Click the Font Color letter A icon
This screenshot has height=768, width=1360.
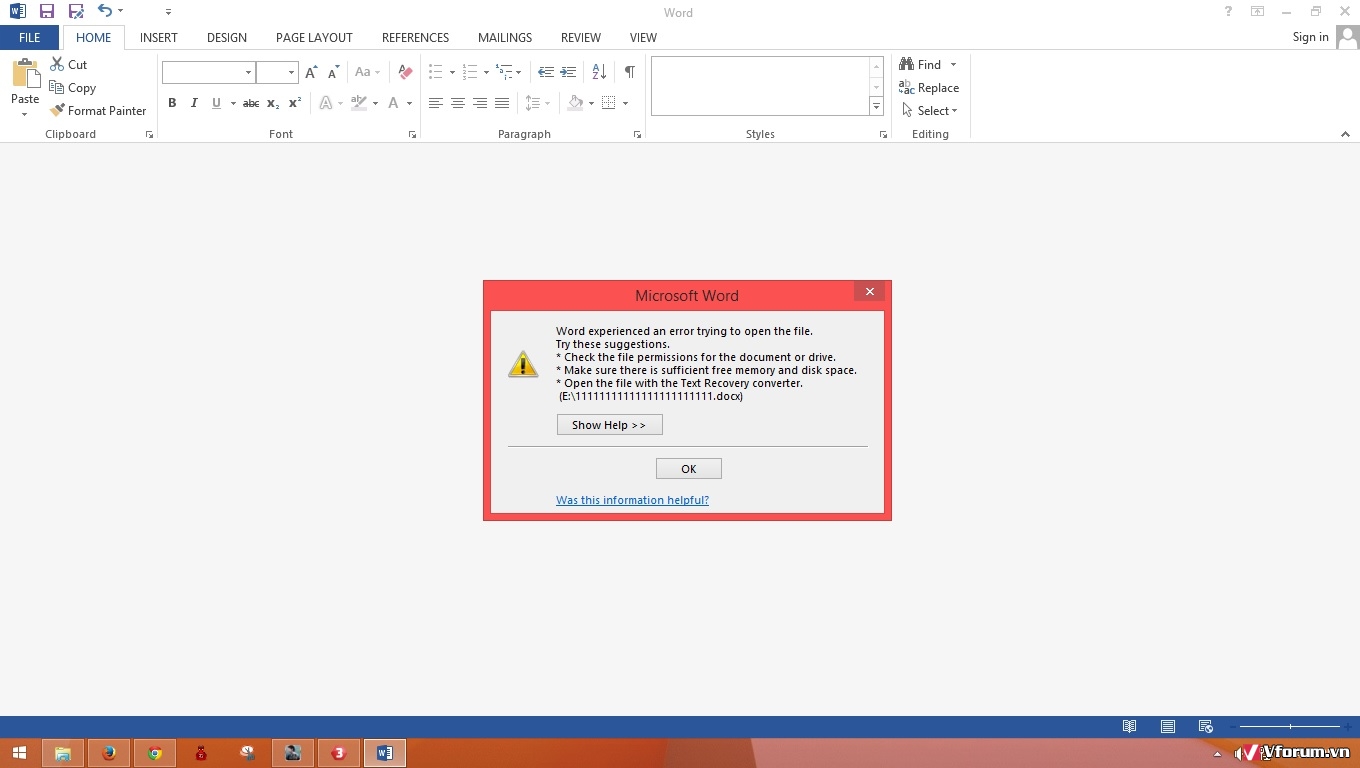pyautogui.click(x=394, y=103)
